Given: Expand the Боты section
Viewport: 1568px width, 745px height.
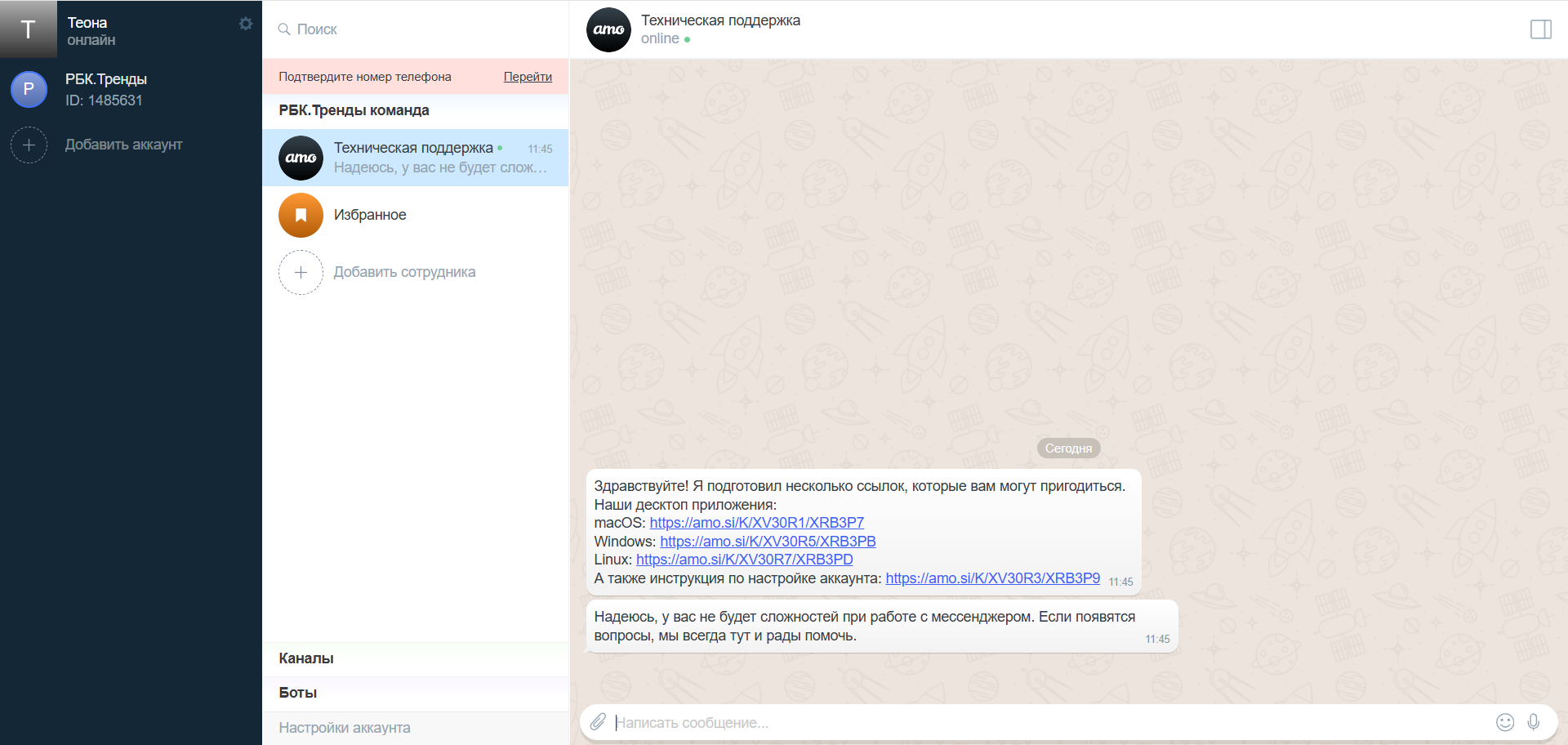Looking at the screenshot, I should pos(415,693).
